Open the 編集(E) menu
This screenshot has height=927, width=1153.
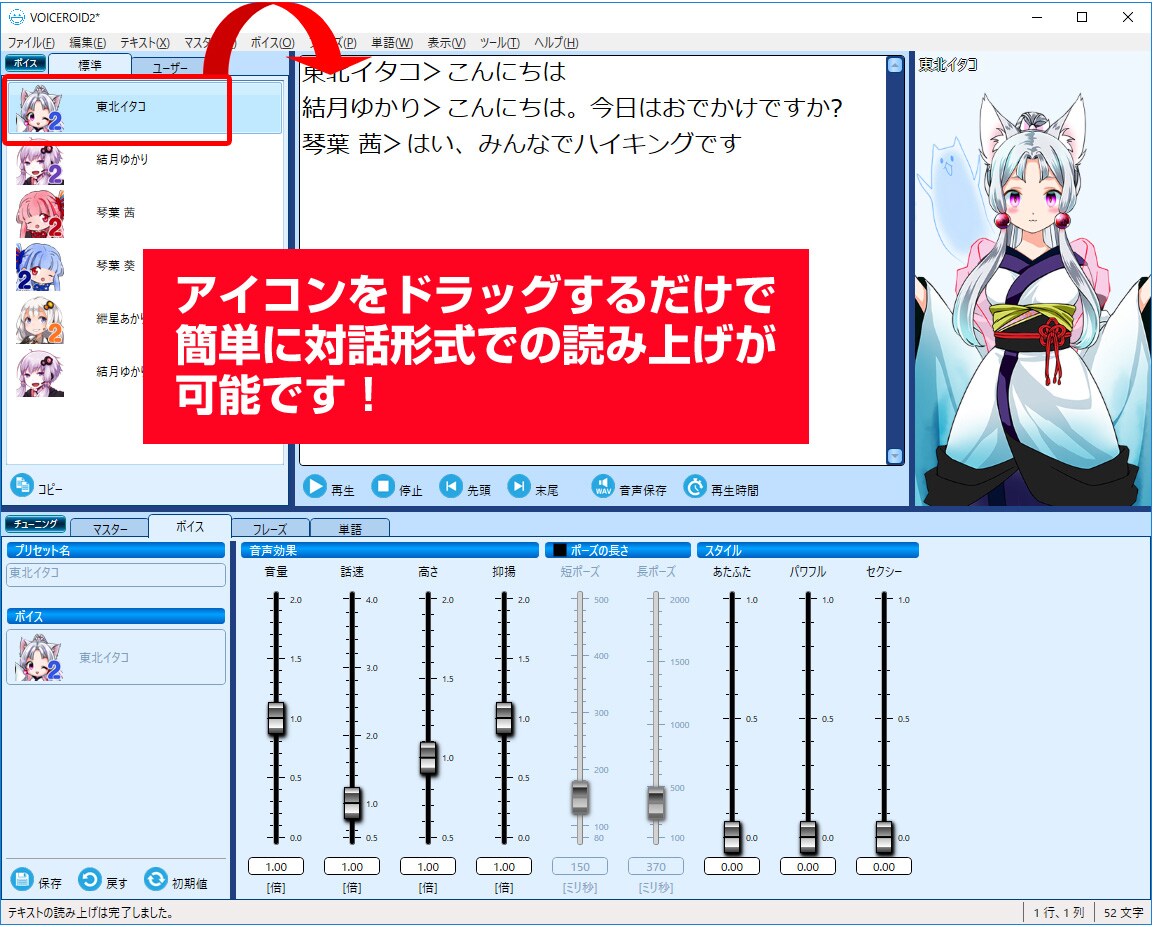88,43
